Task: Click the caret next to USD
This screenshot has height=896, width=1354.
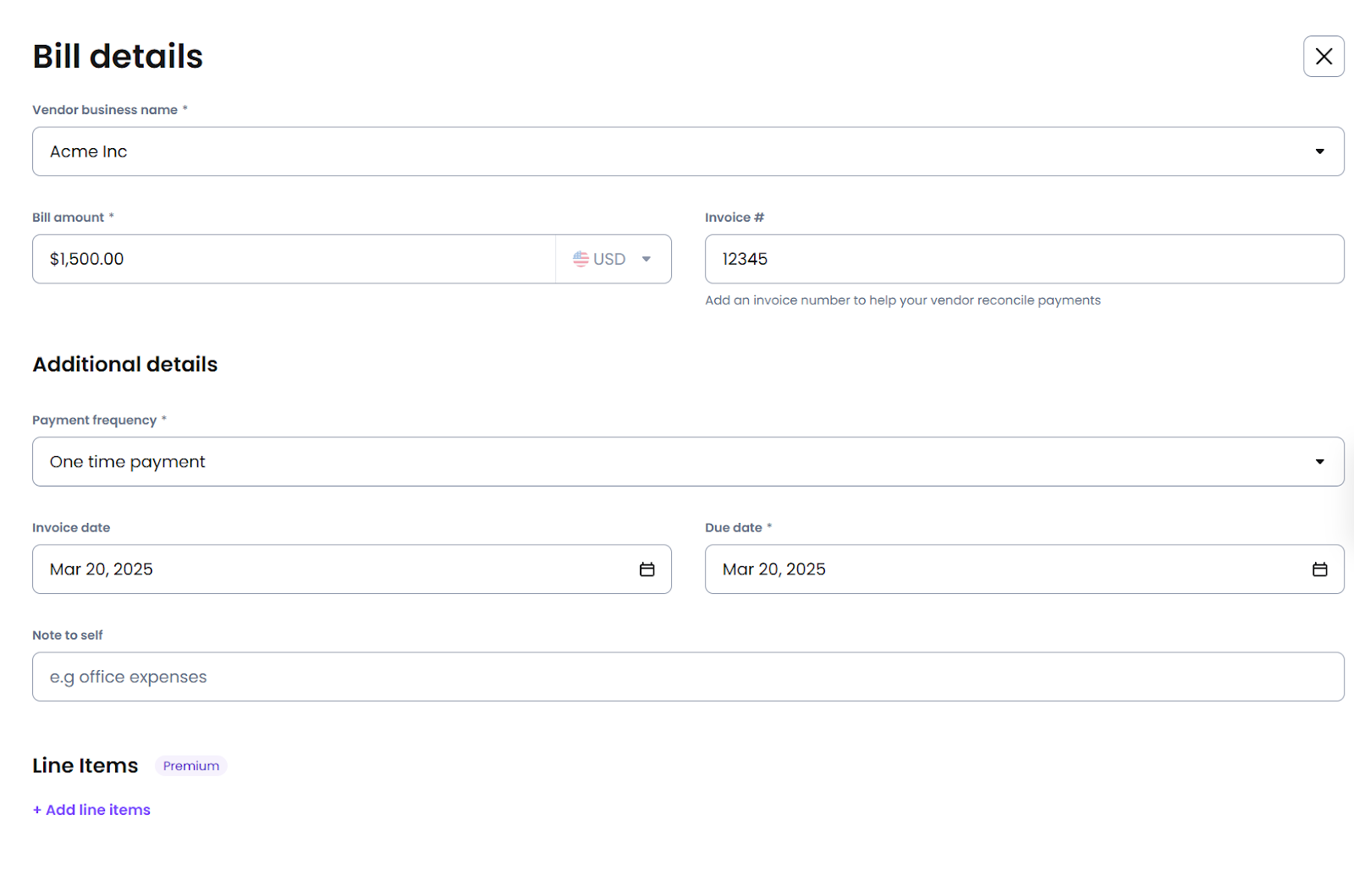Action: 647,259
